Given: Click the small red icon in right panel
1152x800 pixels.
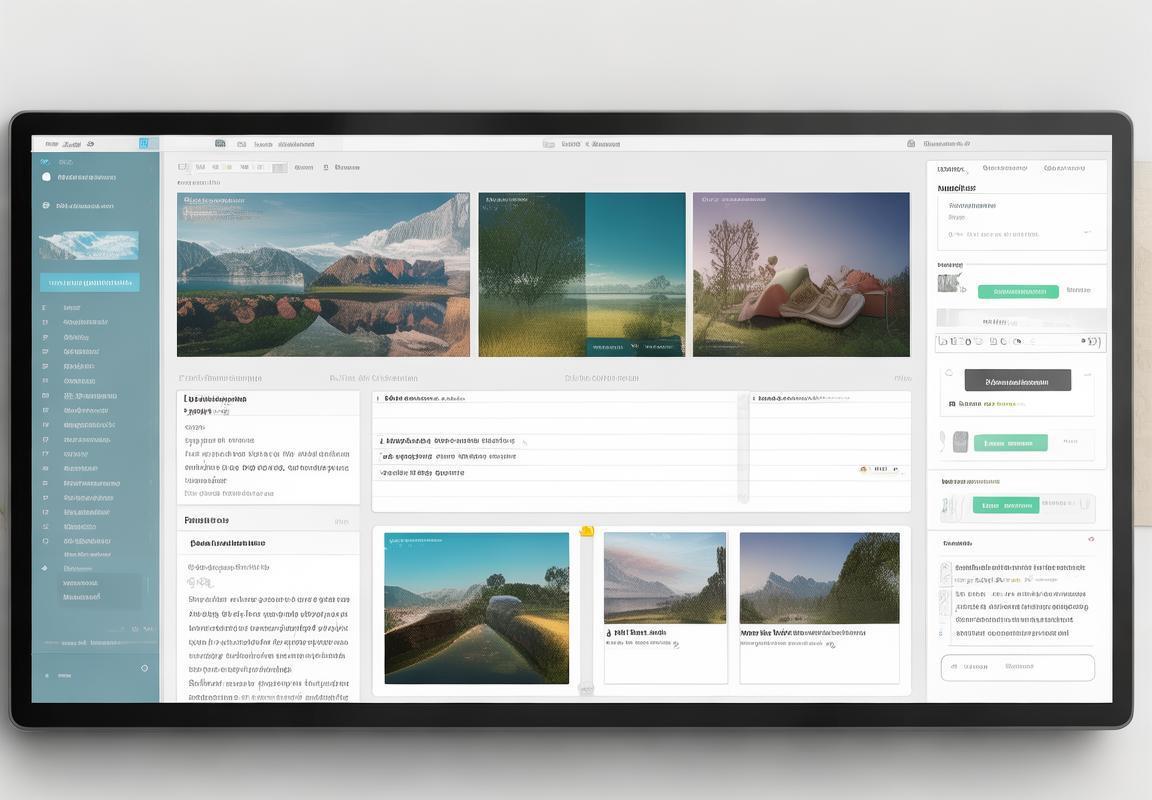Looking at the screenshot, I should [x=1091, y=539].
